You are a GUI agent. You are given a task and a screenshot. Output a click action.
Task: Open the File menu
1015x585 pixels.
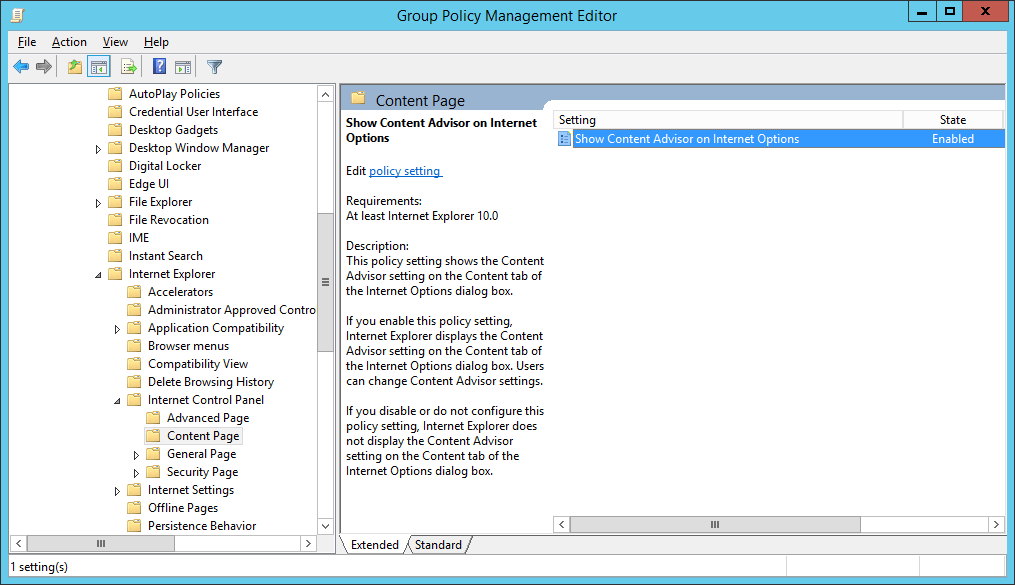pyautogui.click(x=27, y=42)
